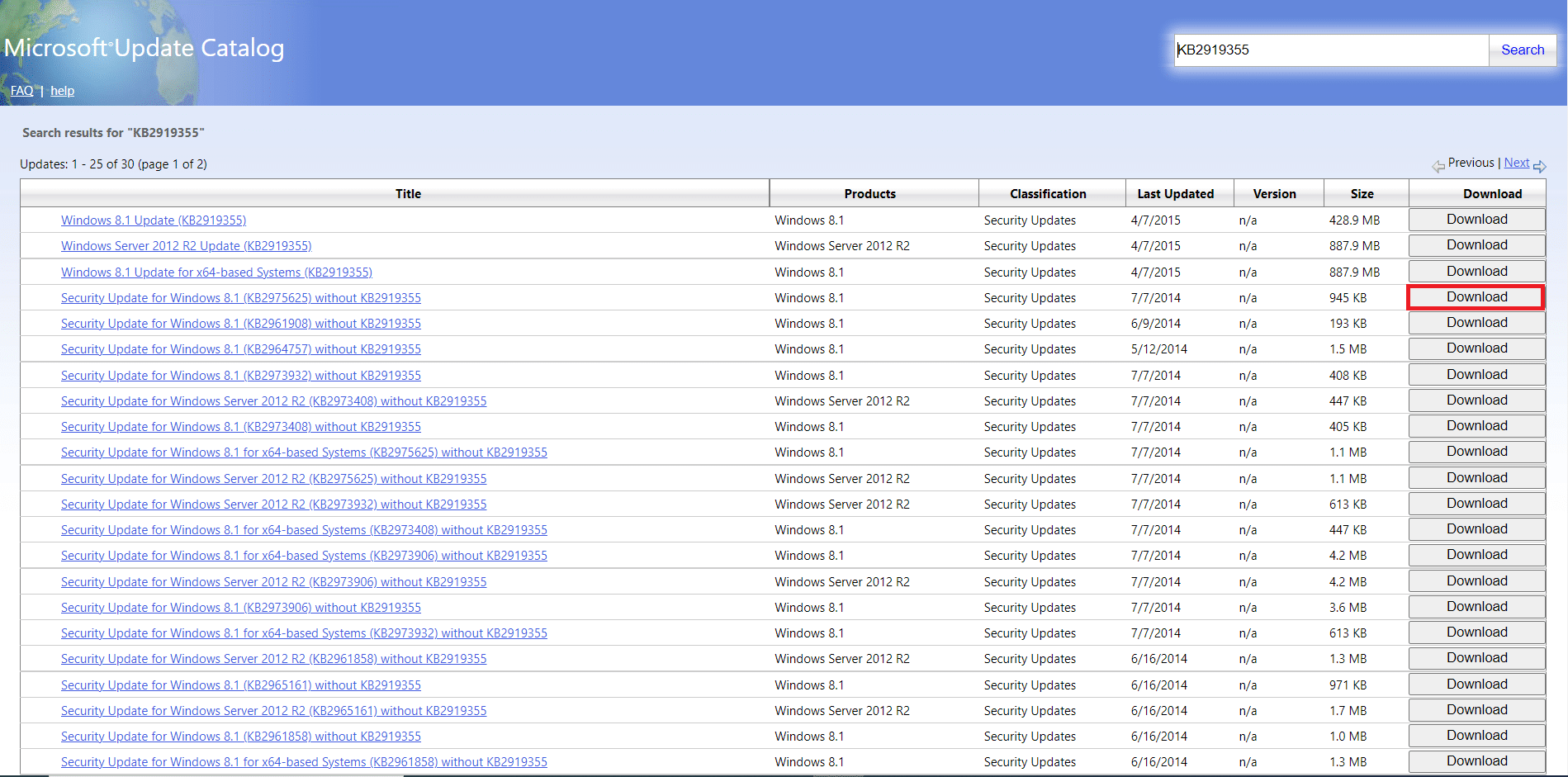This screenshot has height=777, width=1568.
Task: Open Windows 8.1 Update (KB2919355) link
Action: tap(154, 220)
